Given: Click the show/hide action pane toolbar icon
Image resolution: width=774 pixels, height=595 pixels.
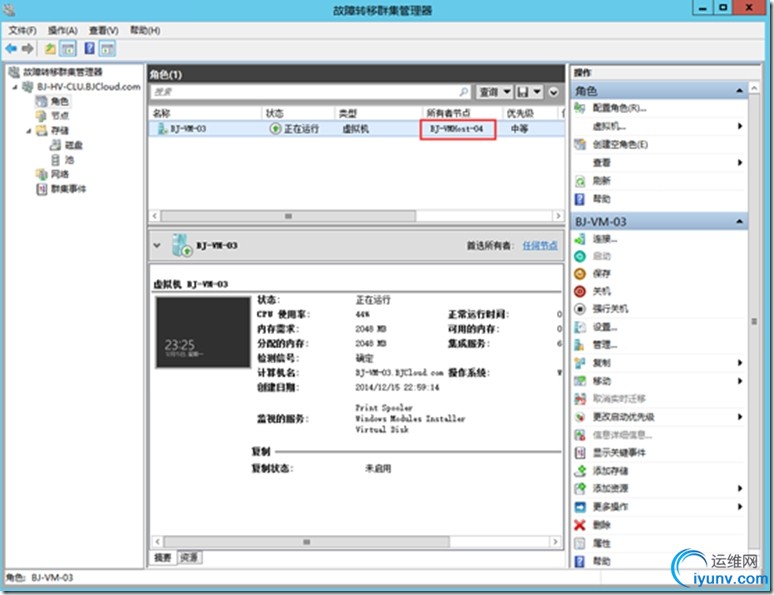Looking at the screenshot, I should click(x=107, y=48).
